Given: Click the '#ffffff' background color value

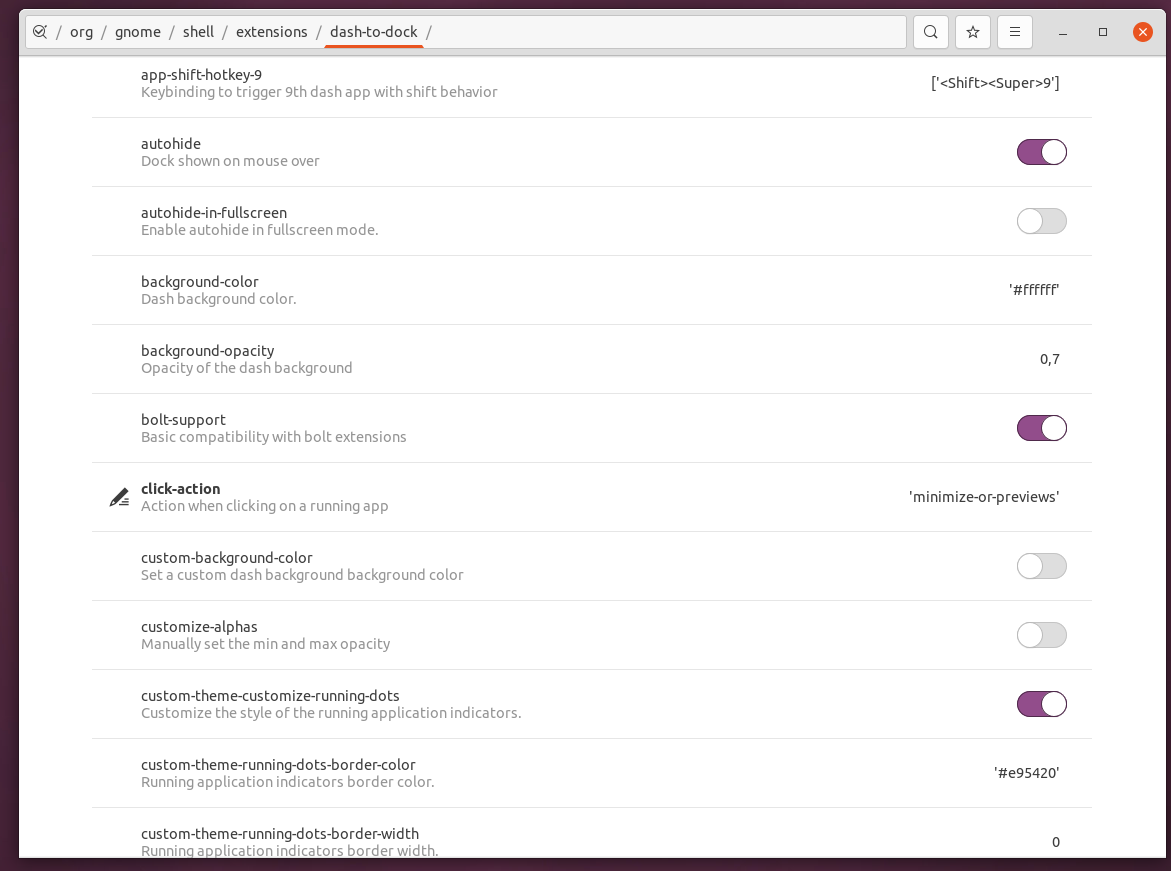Looking at the screenshot, I should (x=1034, y=290).
